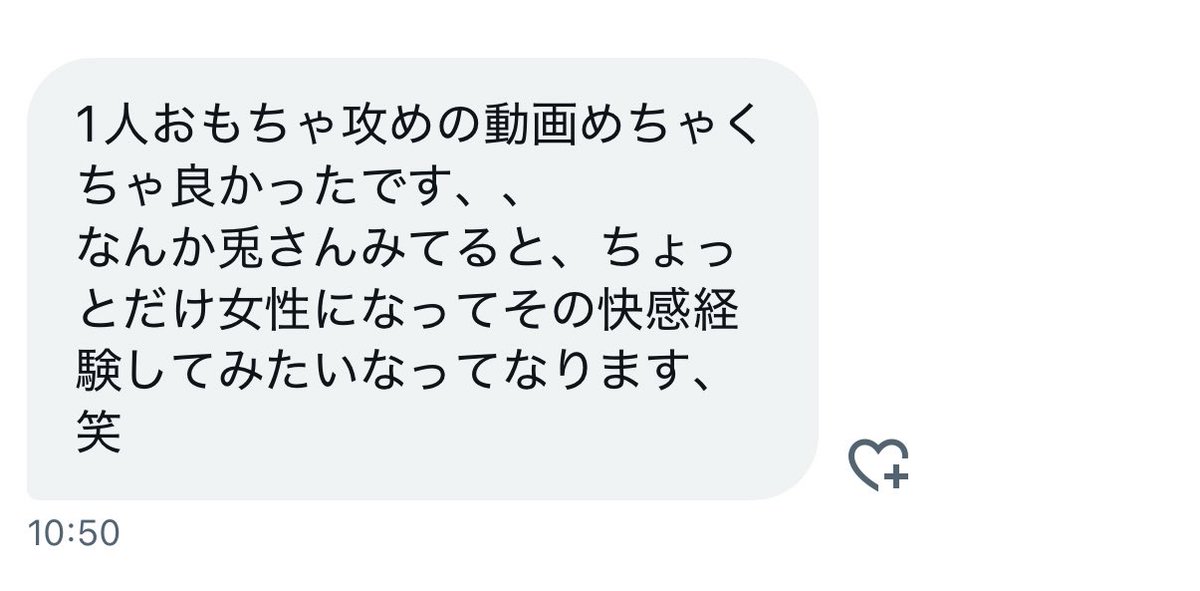Select the line beginning "なんか兎さん"

pos(410,251)
